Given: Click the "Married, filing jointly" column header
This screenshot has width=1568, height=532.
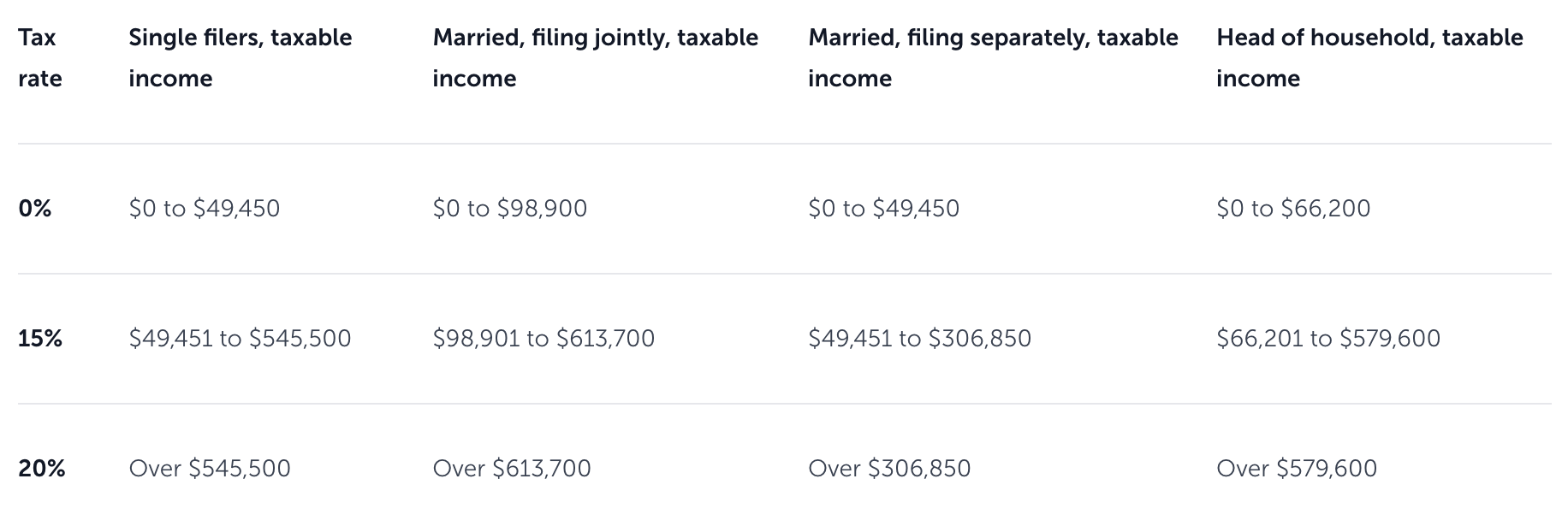Looking at the screenshot, I should click(x=595, y=58).
